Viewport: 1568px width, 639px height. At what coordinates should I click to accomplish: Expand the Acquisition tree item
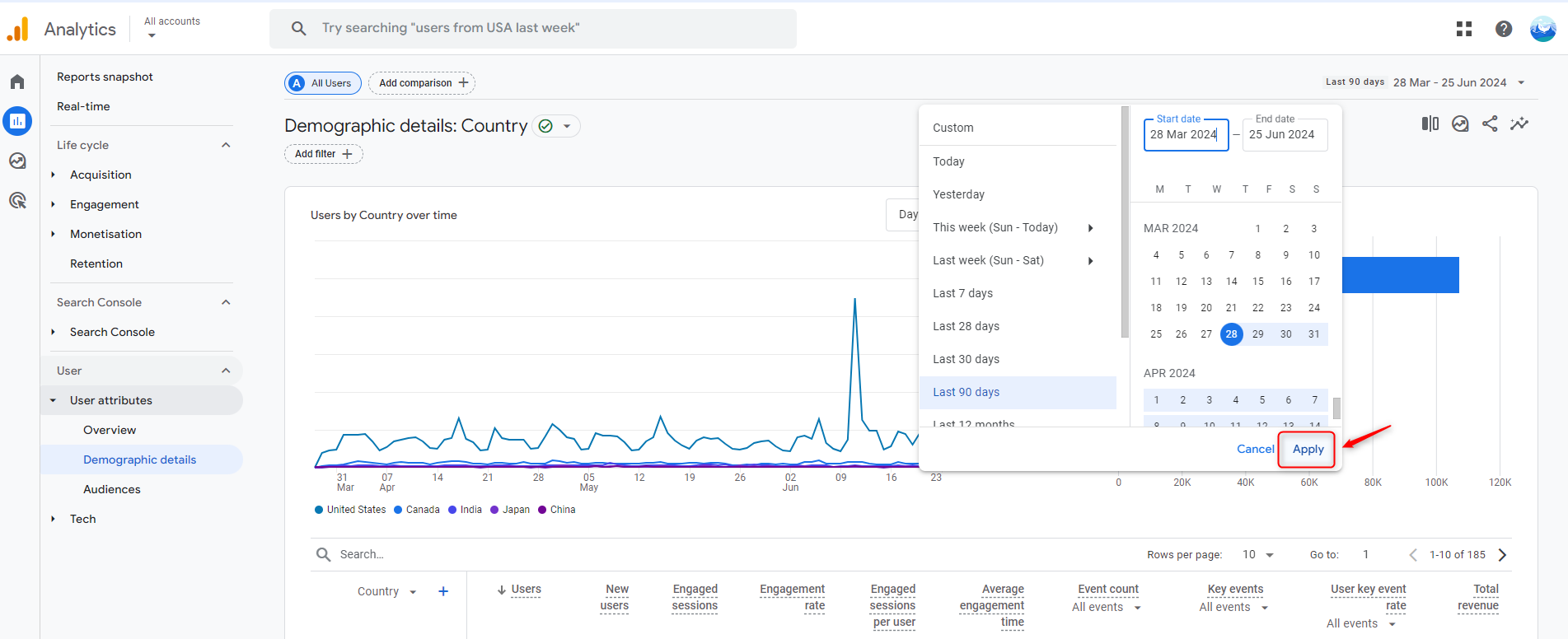coord(54,175)
